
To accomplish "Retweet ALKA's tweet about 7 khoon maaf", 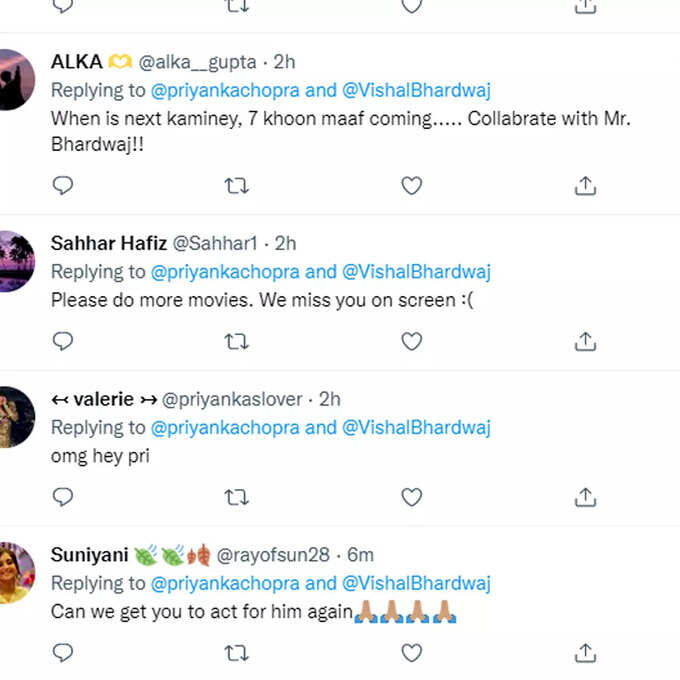I will pyautogui.click(x=236, y=186).
